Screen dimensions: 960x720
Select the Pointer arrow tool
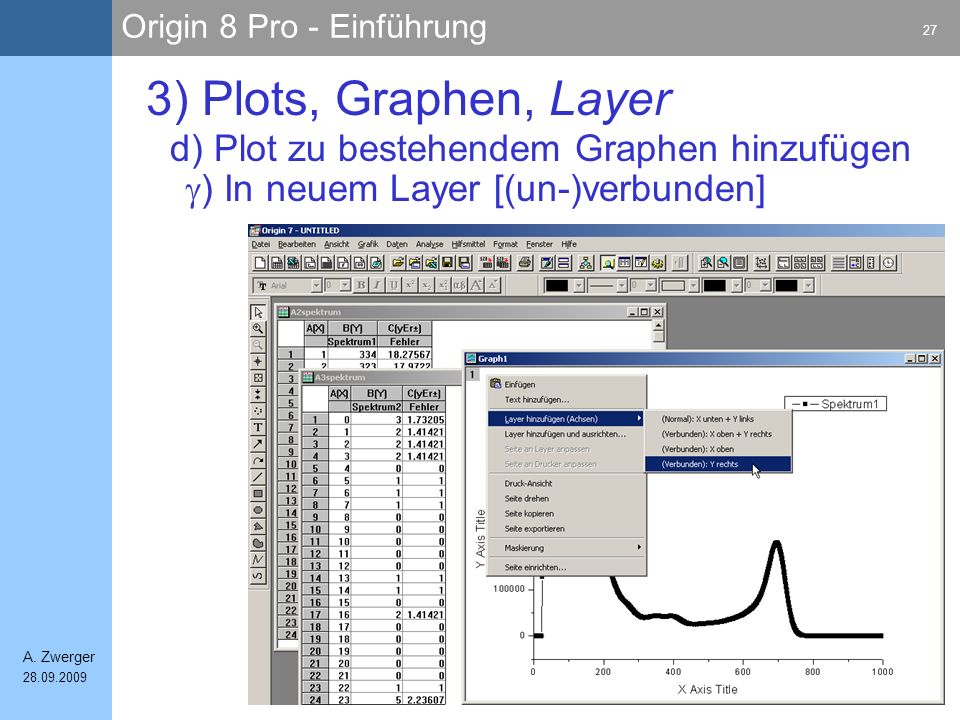pos(258,312)
